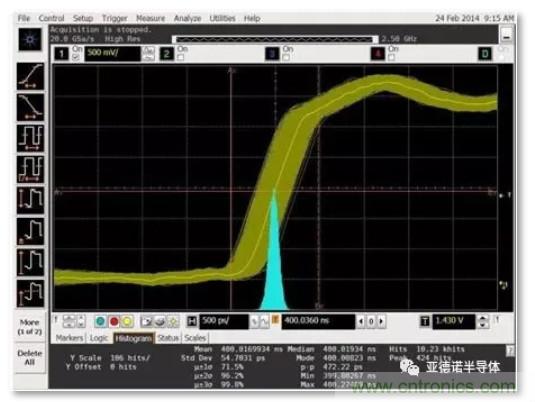
Task: Enable the channel 3 On checkbox
Action: (x=286, y=57)
